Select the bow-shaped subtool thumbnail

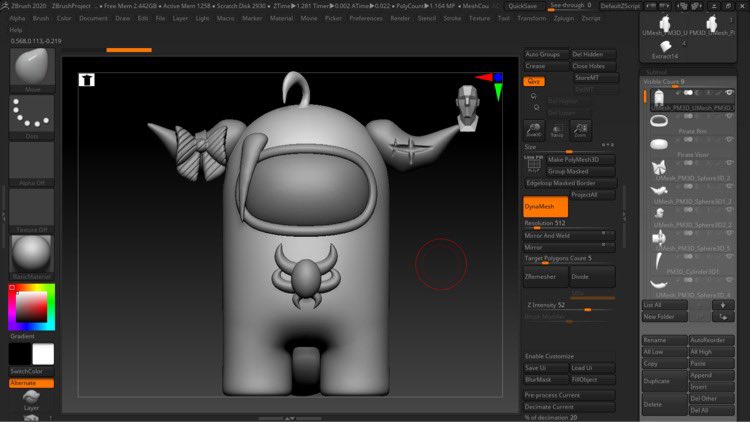click(659, 167)
